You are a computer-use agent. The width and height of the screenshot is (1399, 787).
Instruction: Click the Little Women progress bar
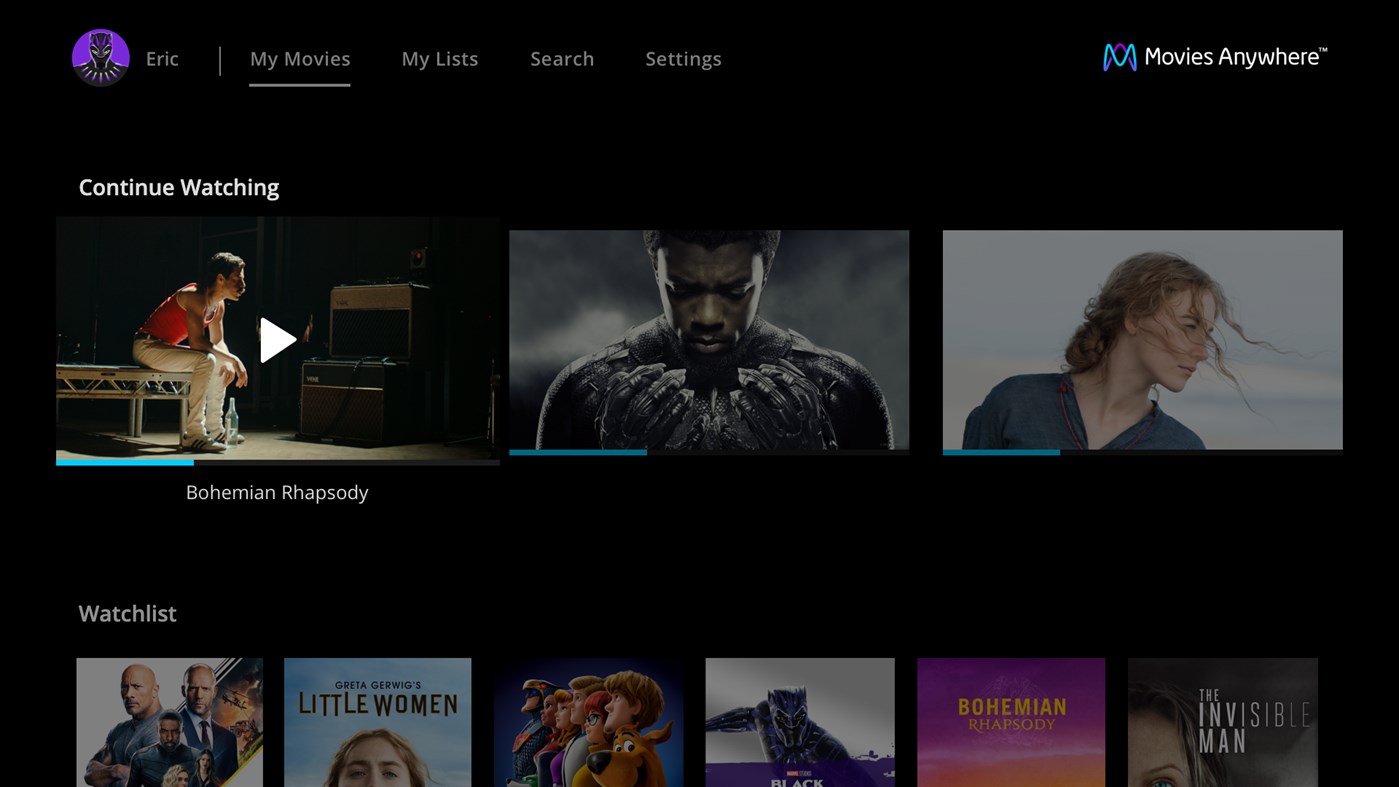click(1142, 453)
